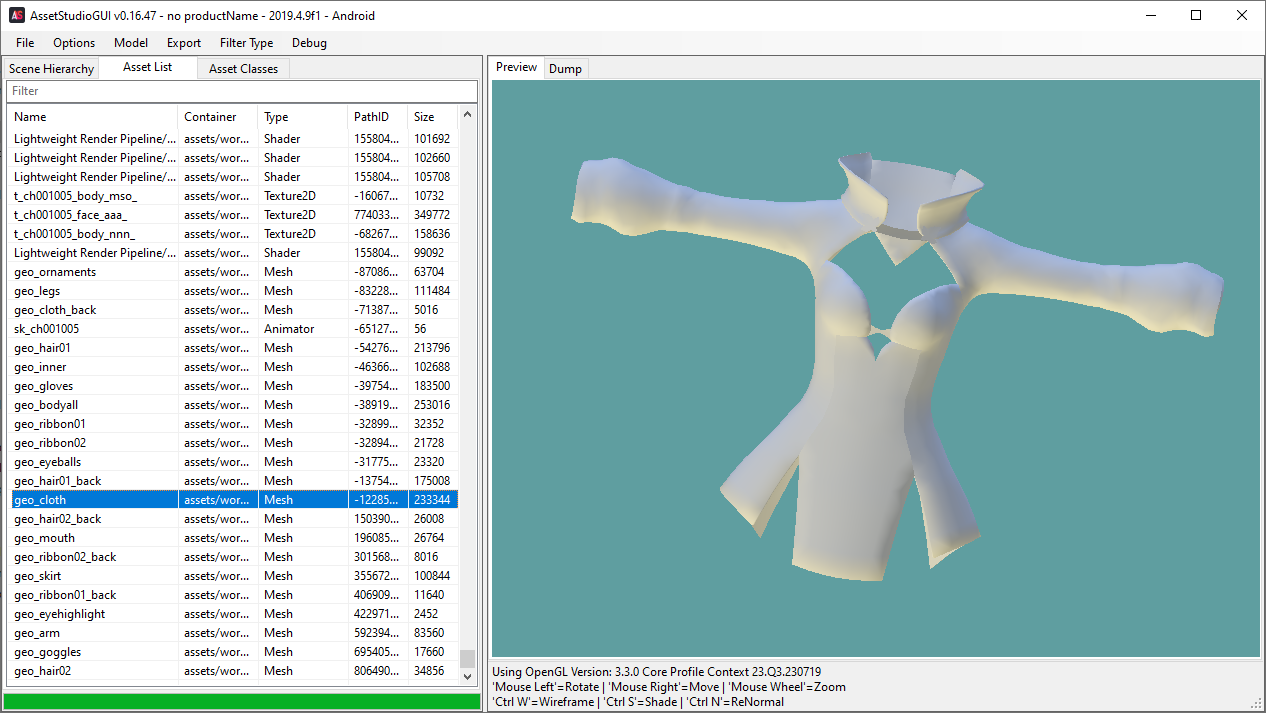Viewport: 1266px width, 713px height.
Task: Select the geo_hair01_back mesh row
Action: point(234,481)
